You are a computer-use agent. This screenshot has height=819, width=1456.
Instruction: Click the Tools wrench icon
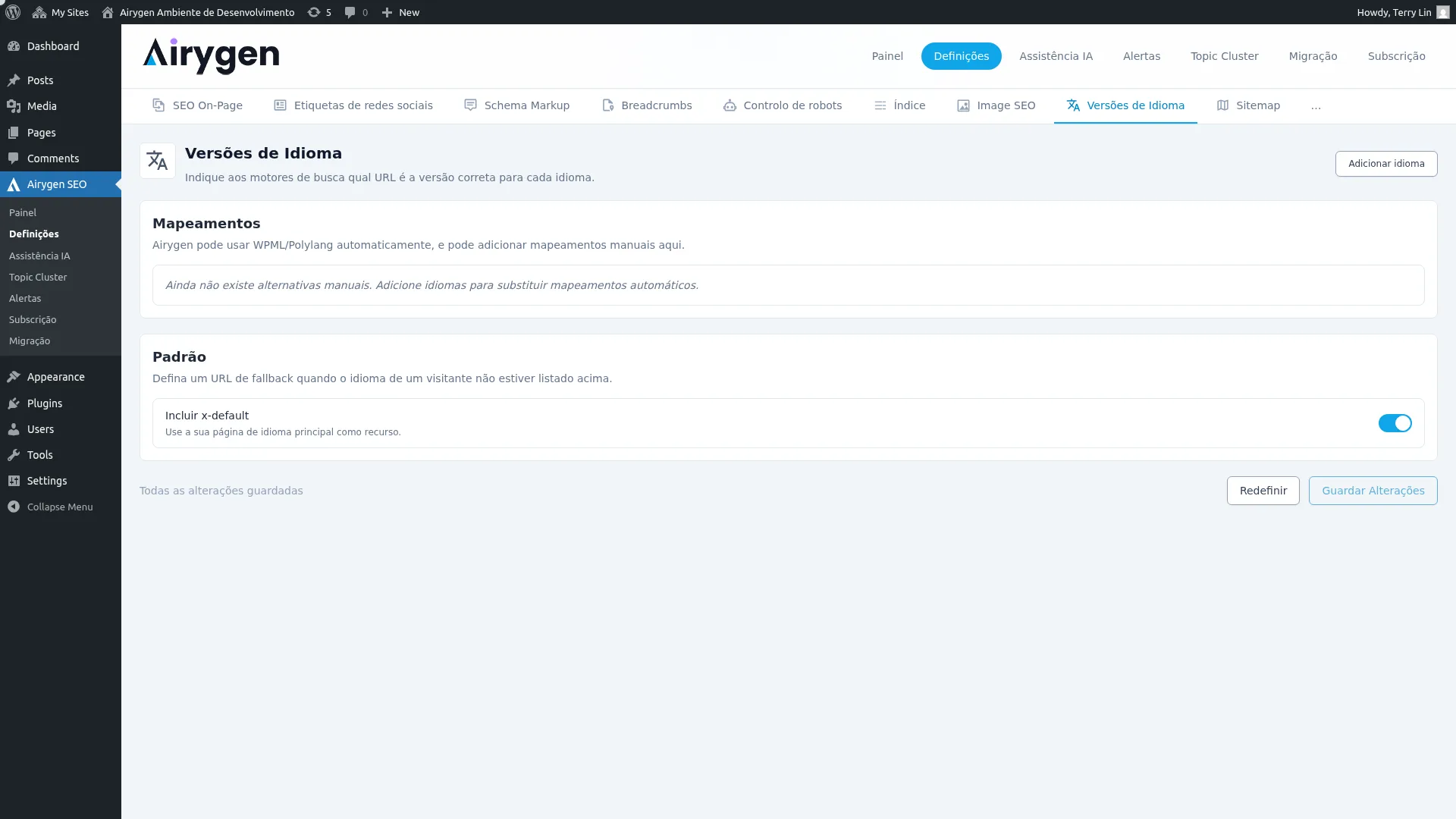[14, 455]
